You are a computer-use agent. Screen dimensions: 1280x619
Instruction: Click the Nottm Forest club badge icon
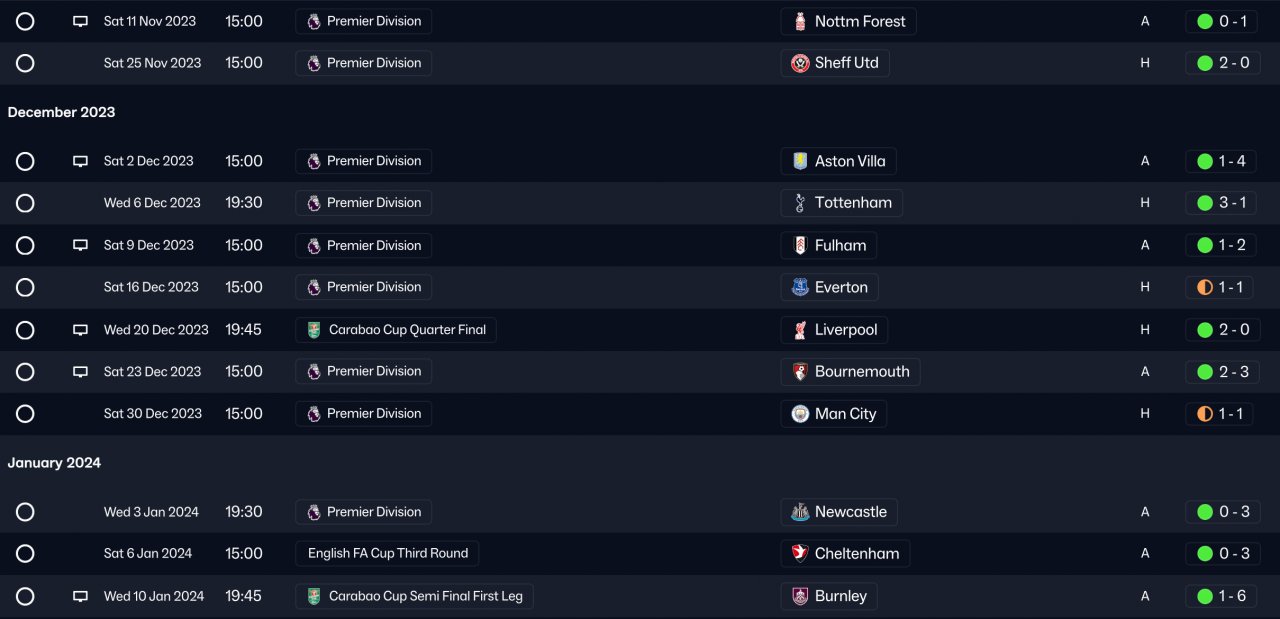(800, 21)
